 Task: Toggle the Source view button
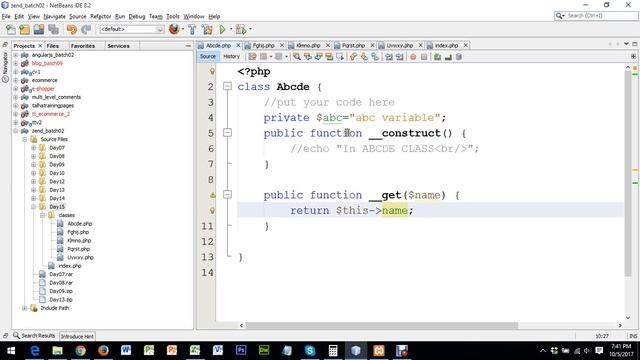pos(207,56)
